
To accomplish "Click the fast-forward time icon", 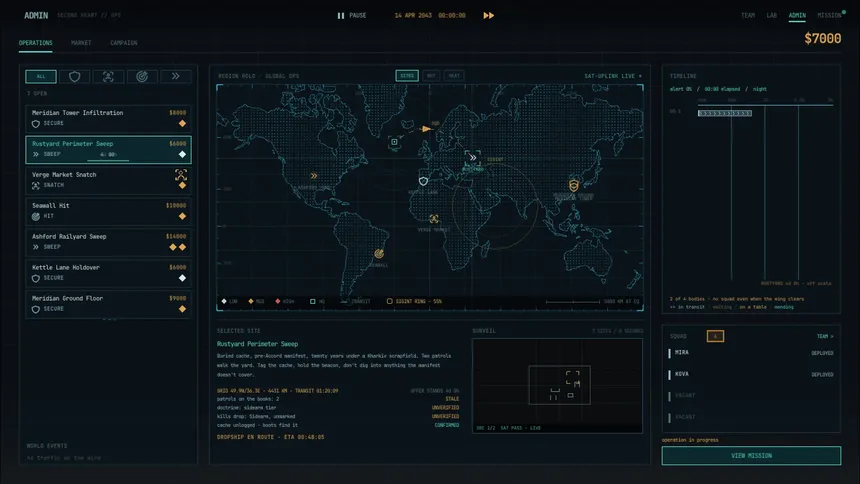I will 488,15.
